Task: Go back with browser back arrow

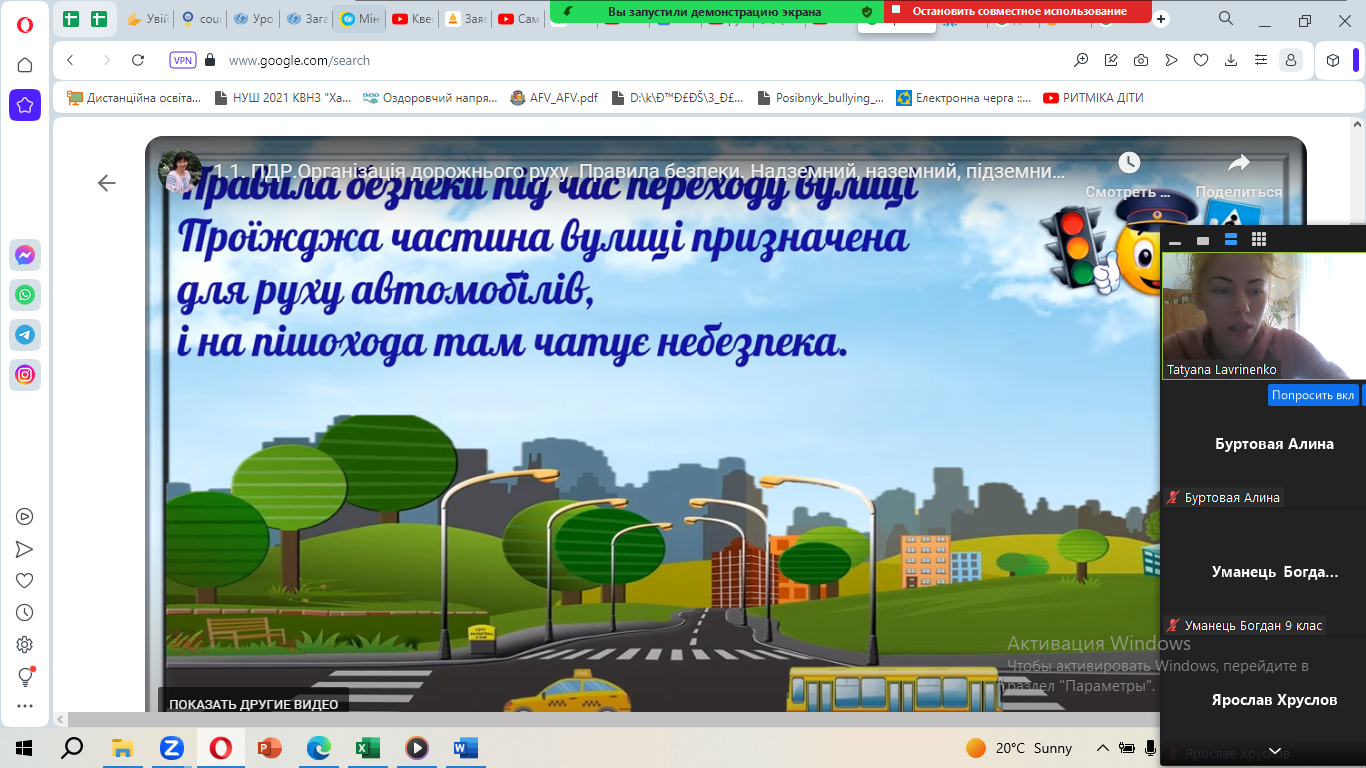Action: [x=71, y=60]
